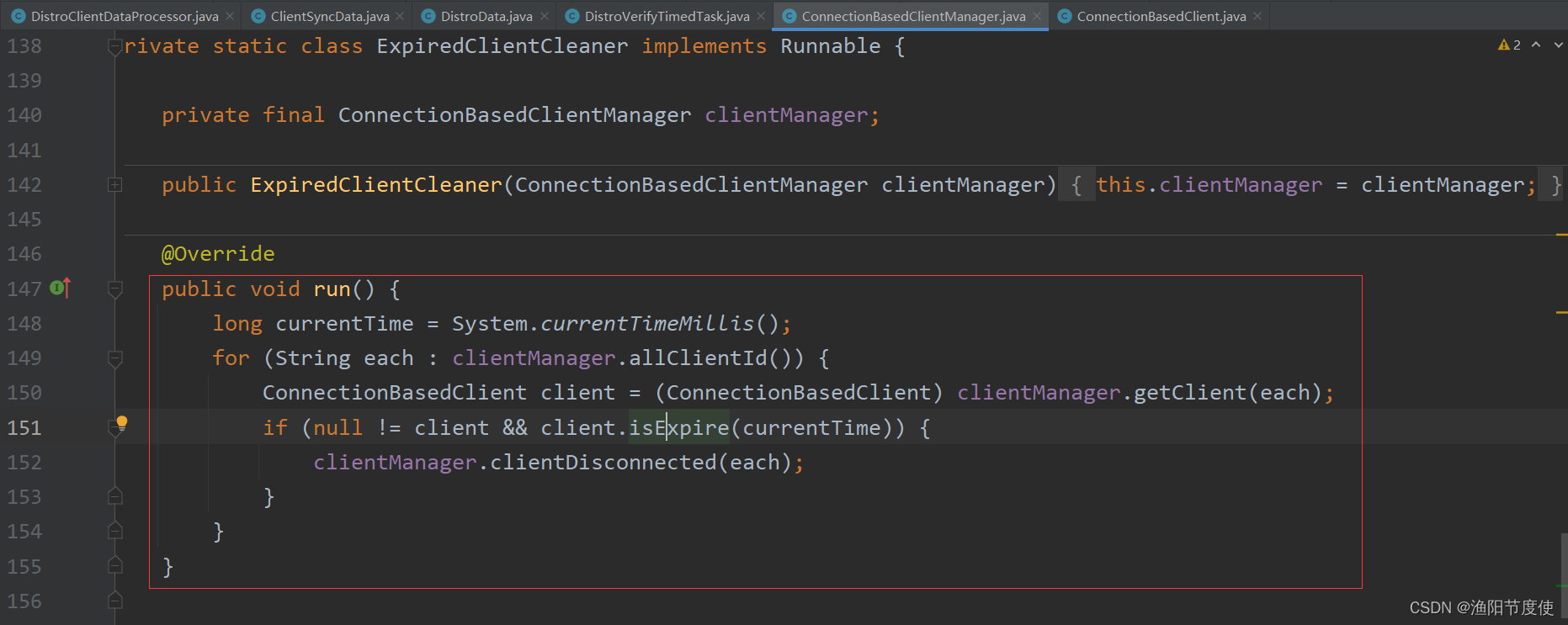1568x625 pixels.
Task: Click the getClient method call
Action: pyautogui.click(x=1190, y=392)
